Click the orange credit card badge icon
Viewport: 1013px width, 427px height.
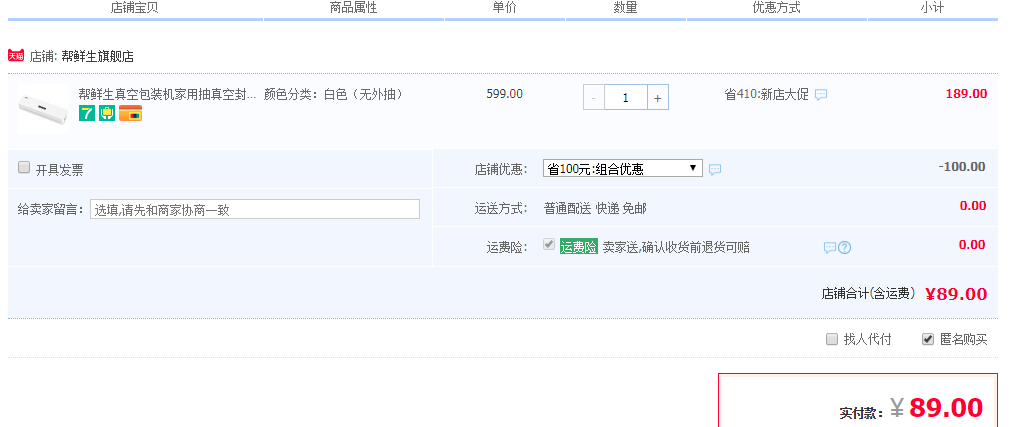(x=131, y=114)
